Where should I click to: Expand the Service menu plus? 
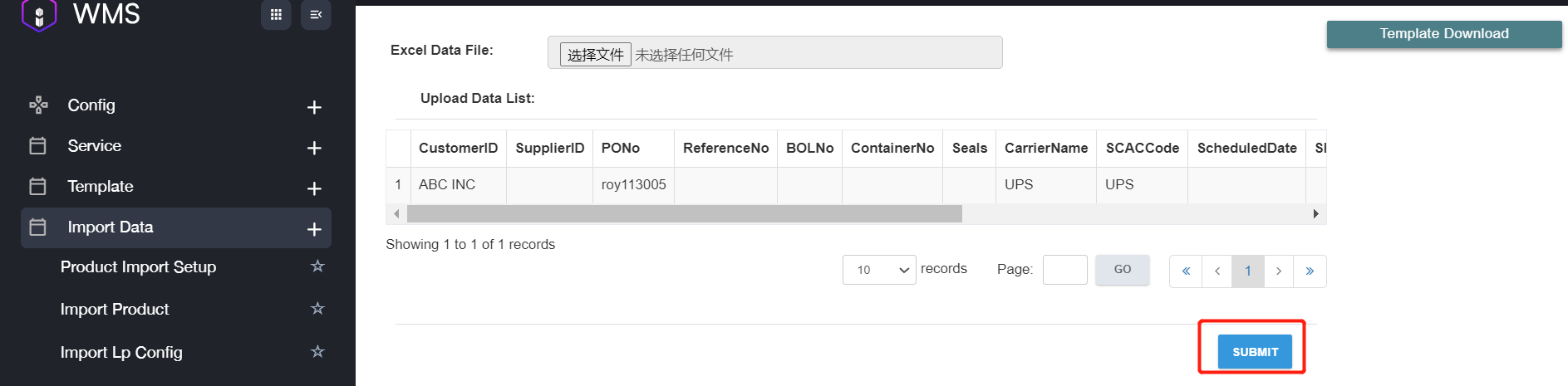point(314,148)
